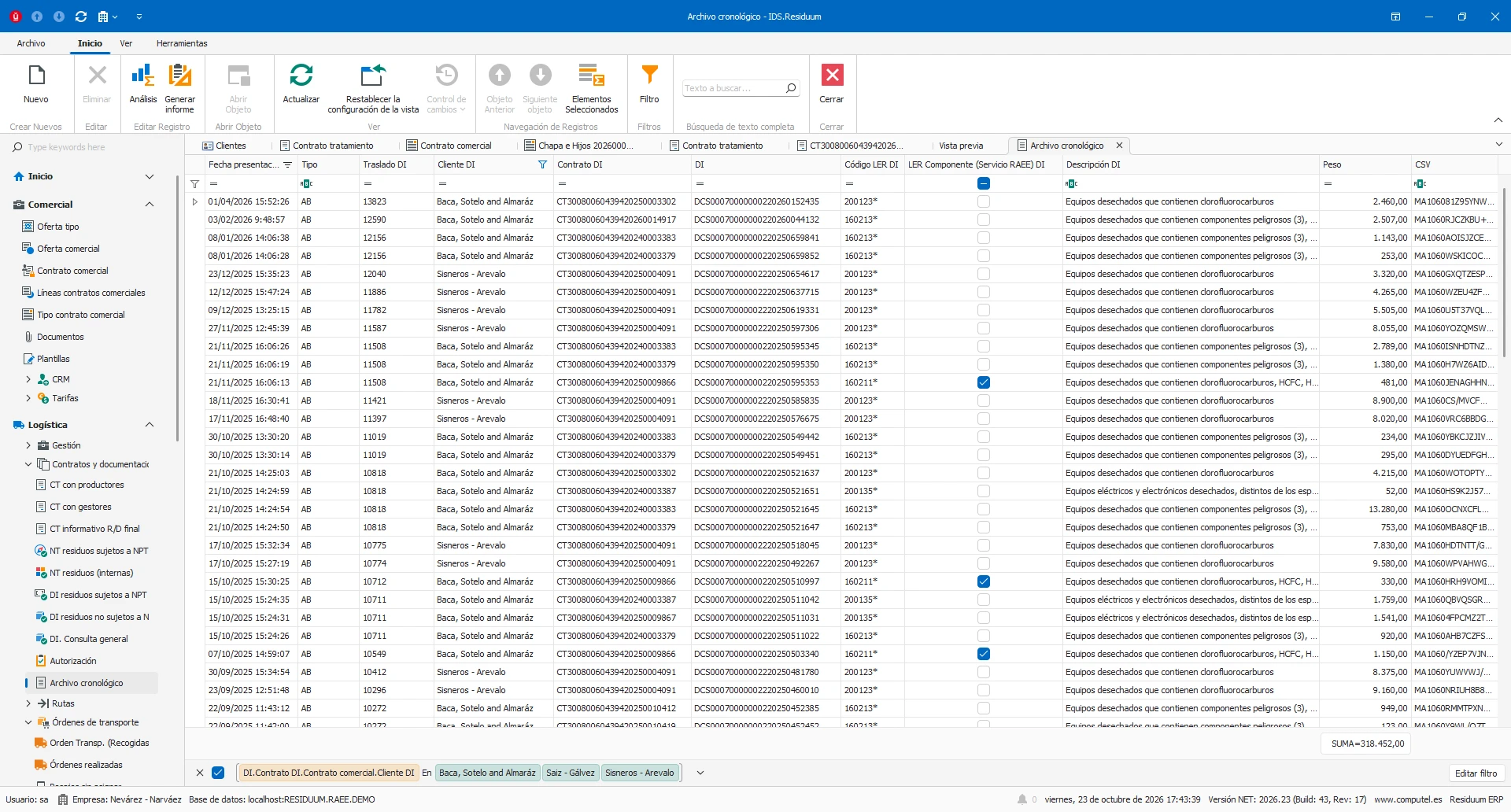Open the Herramientas ribbon tab
Viewport: 1511px width, 812px height.
pyautogui.click(x=182, y=43)
